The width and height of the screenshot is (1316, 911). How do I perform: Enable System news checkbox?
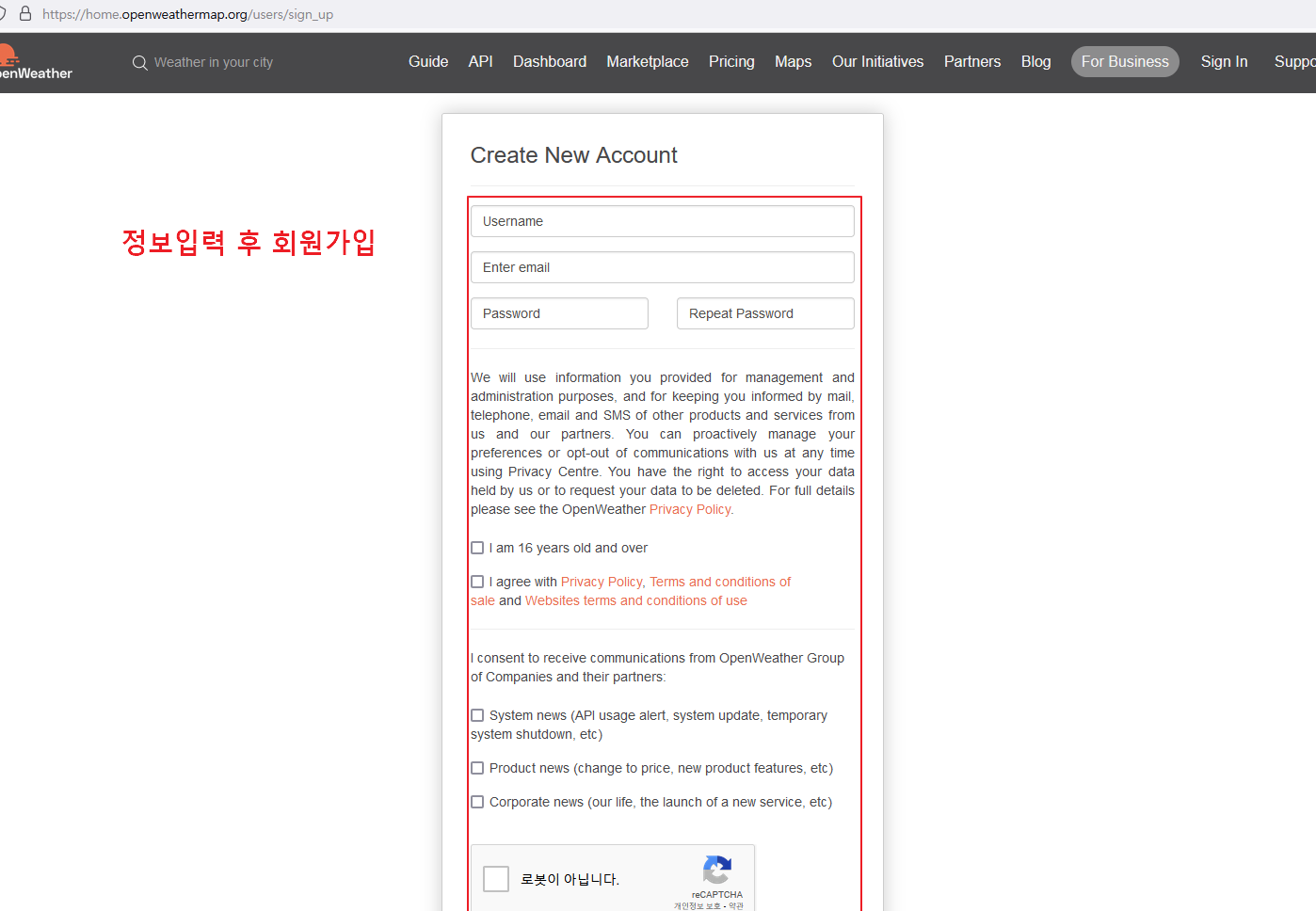tap(477, 715)
